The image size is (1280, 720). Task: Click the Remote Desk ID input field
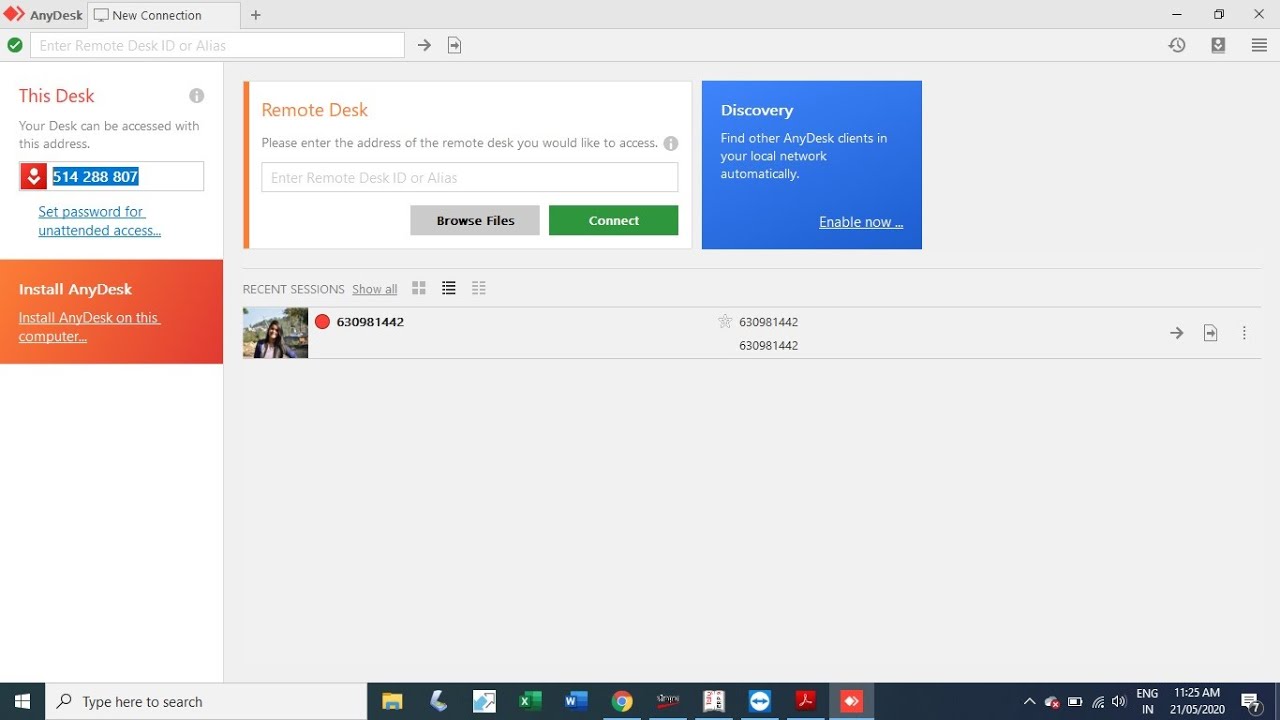point(470,177)
